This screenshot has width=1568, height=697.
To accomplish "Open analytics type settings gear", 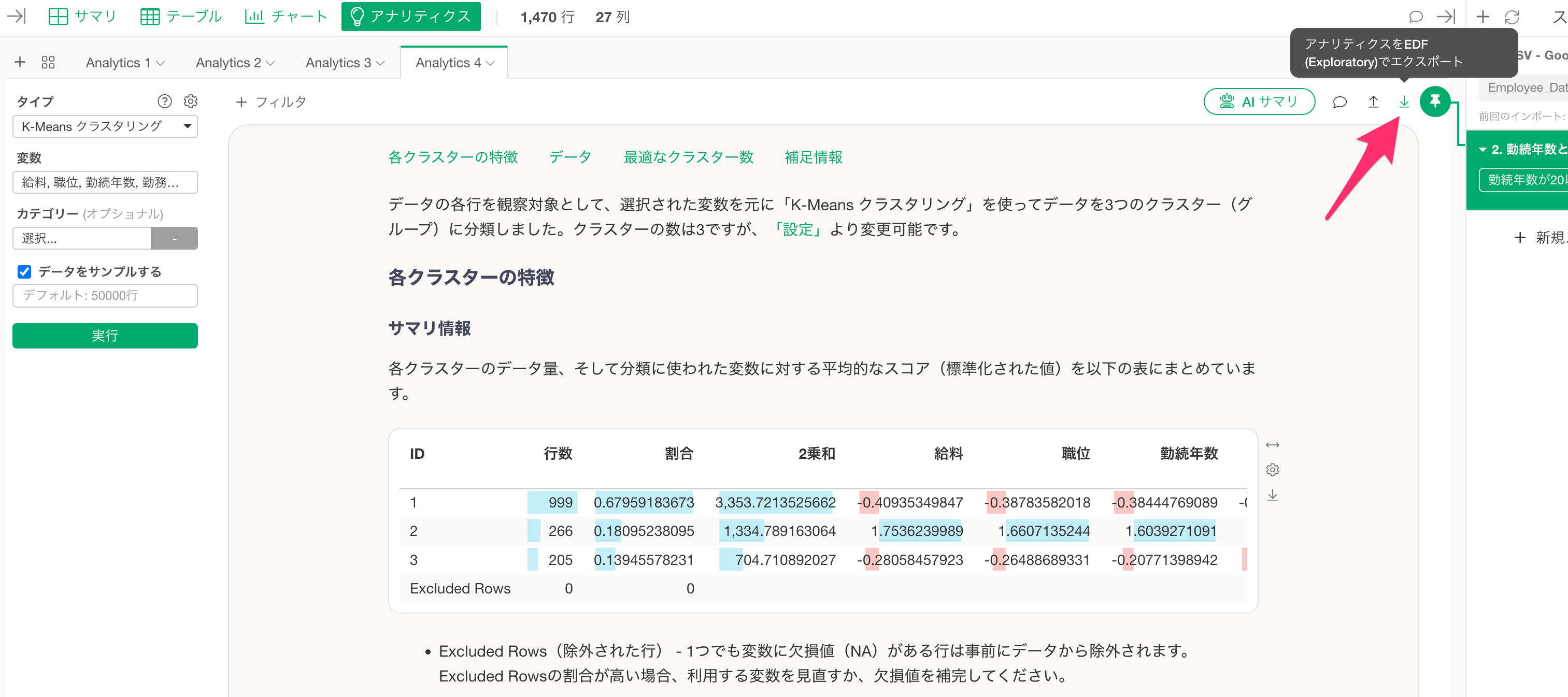I will (191, 101).
